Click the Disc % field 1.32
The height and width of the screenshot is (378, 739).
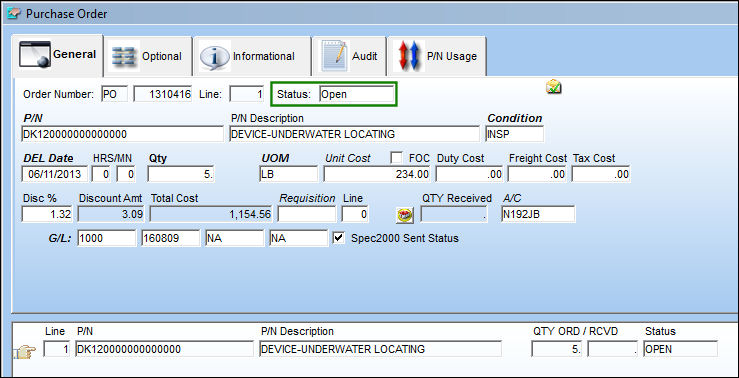pyautogui.click(x=47, y=214)
